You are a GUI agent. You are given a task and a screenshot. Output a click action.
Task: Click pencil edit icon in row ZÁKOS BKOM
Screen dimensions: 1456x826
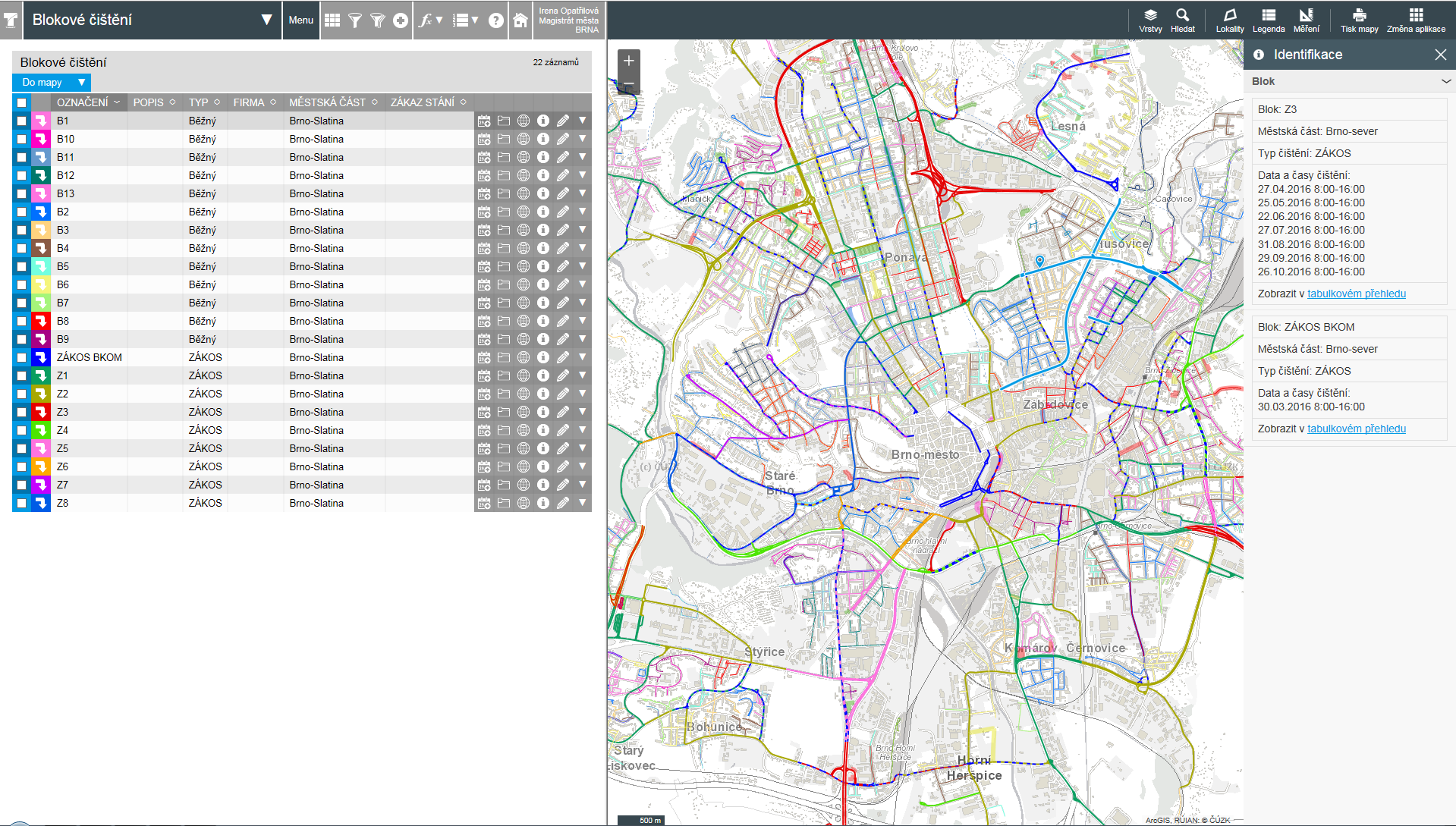point(563,357)
